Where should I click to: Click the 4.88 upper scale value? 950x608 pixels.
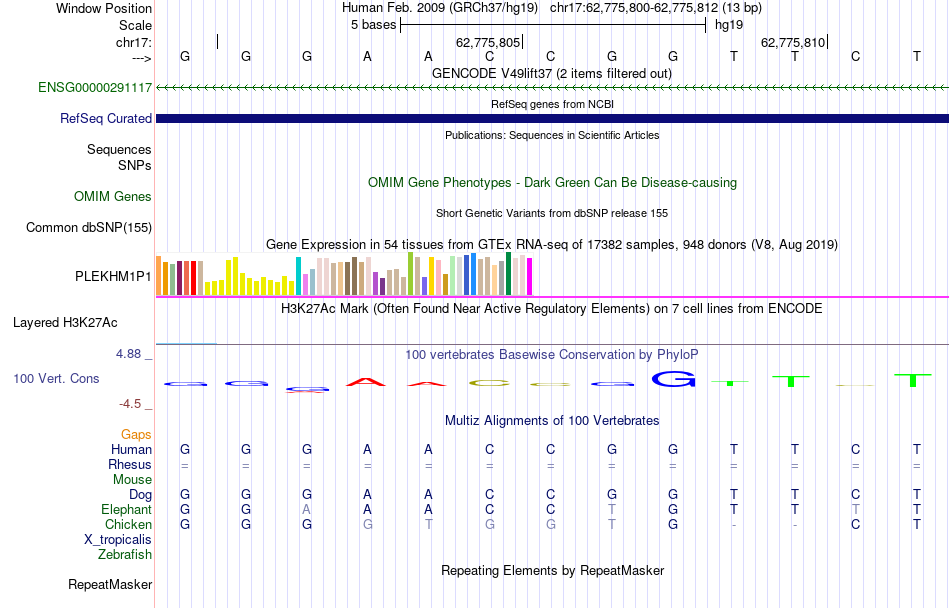click(x=128, y=354)
